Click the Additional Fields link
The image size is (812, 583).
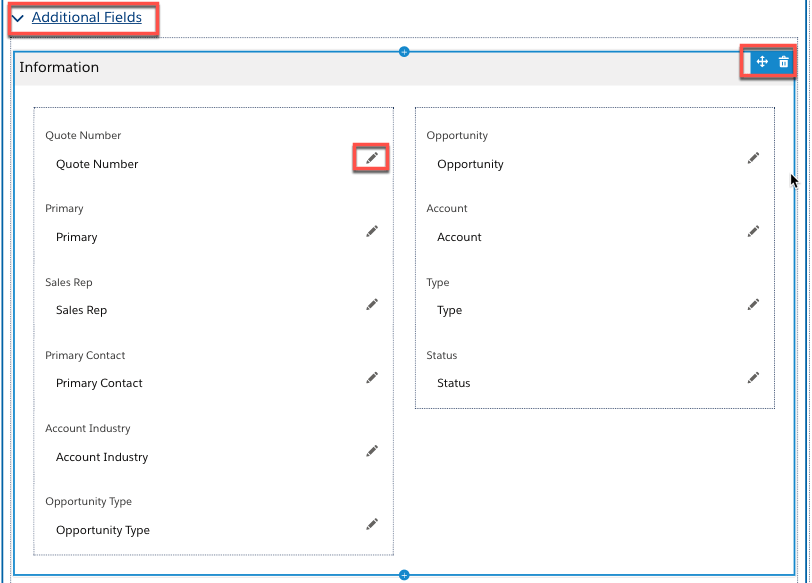(x=86, y=18)
